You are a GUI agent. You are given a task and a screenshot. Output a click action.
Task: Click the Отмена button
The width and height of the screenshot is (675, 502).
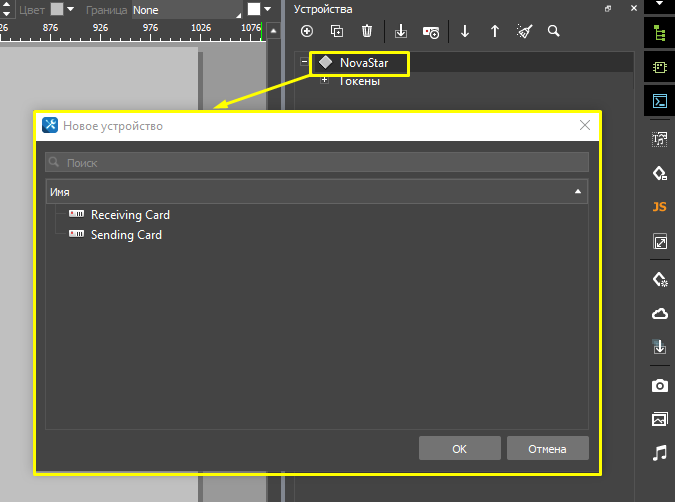click(547, 449)
